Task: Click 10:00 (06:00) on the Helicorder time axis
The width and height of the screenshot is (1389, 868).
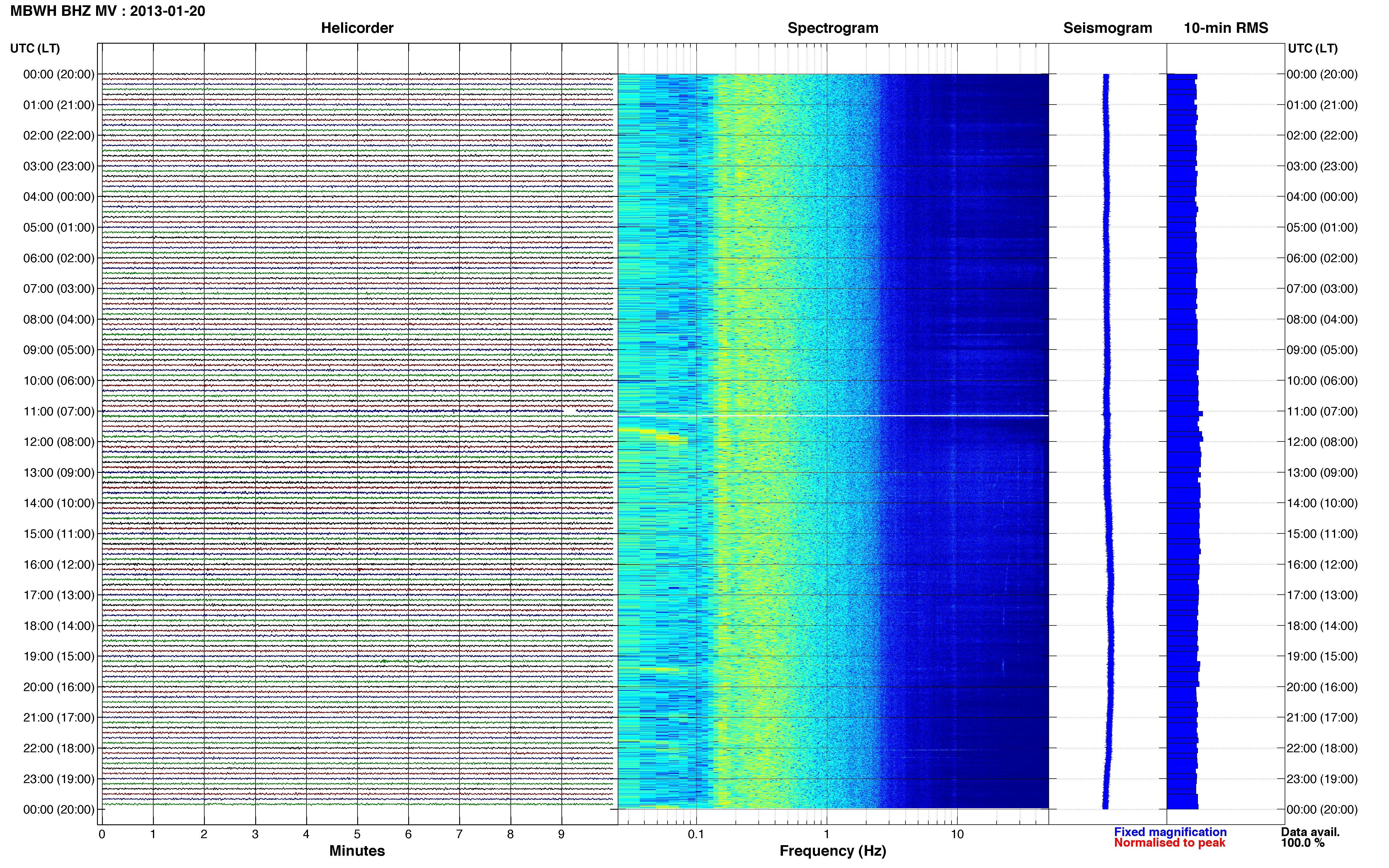Action: click(x=59, y=381)
